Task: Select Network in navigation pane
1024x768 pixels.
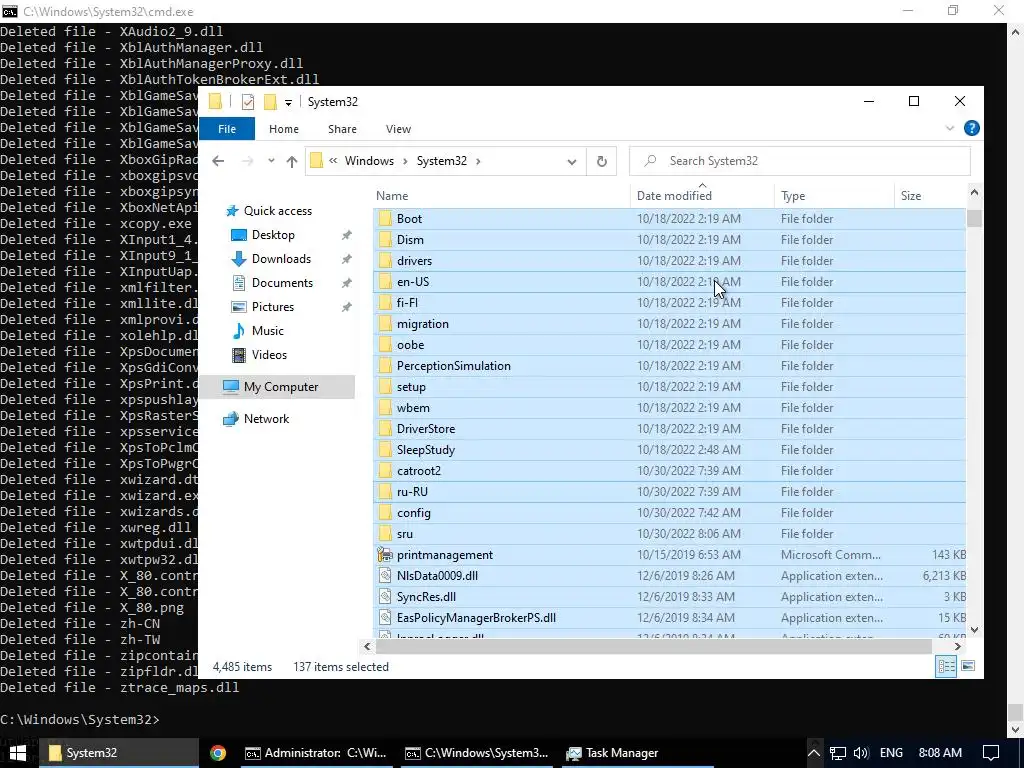Action: pos(266,419)
